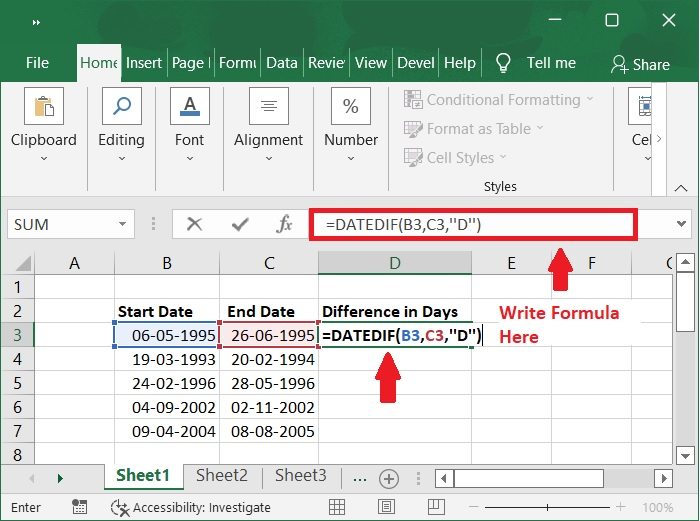Viewport: 700px width, 521px height.
Task: Open the Name Box dropdown
Action: (x=123, y=225)
